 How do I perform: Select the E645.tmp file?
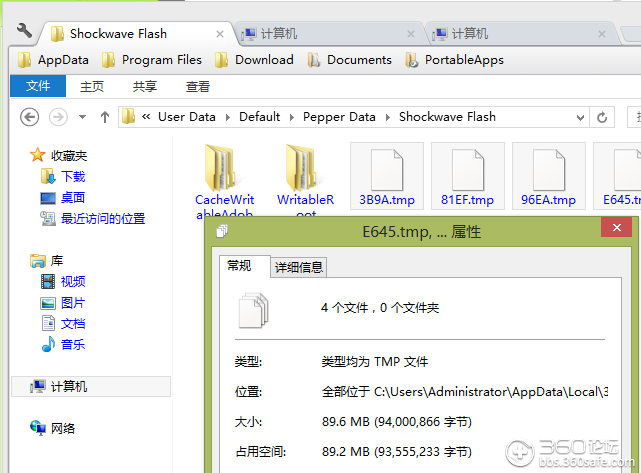coord(617,176)
